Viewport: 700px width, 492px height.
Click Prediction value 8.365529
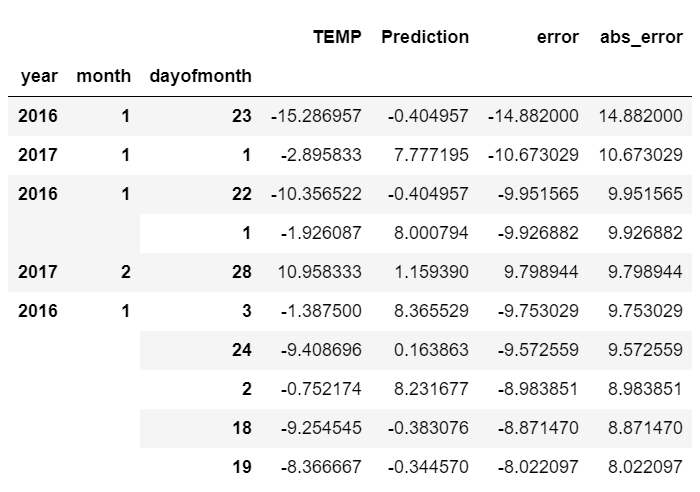click(431, 311)
